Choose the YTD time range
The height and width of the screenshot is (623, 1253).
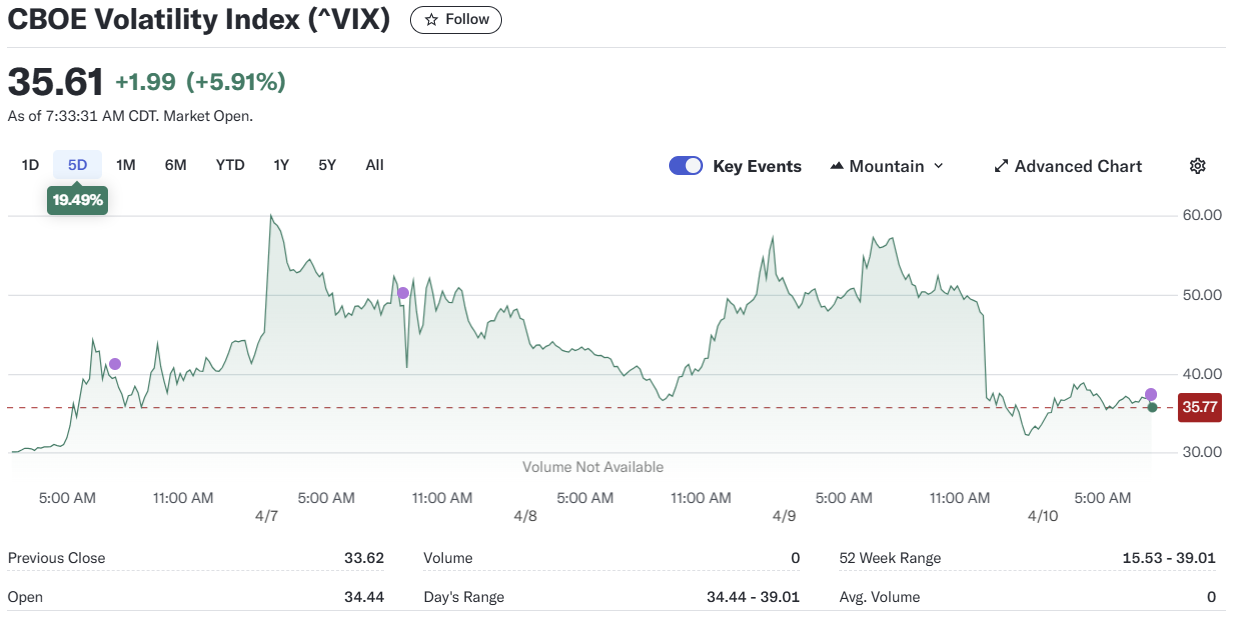(x=230, y=165)
